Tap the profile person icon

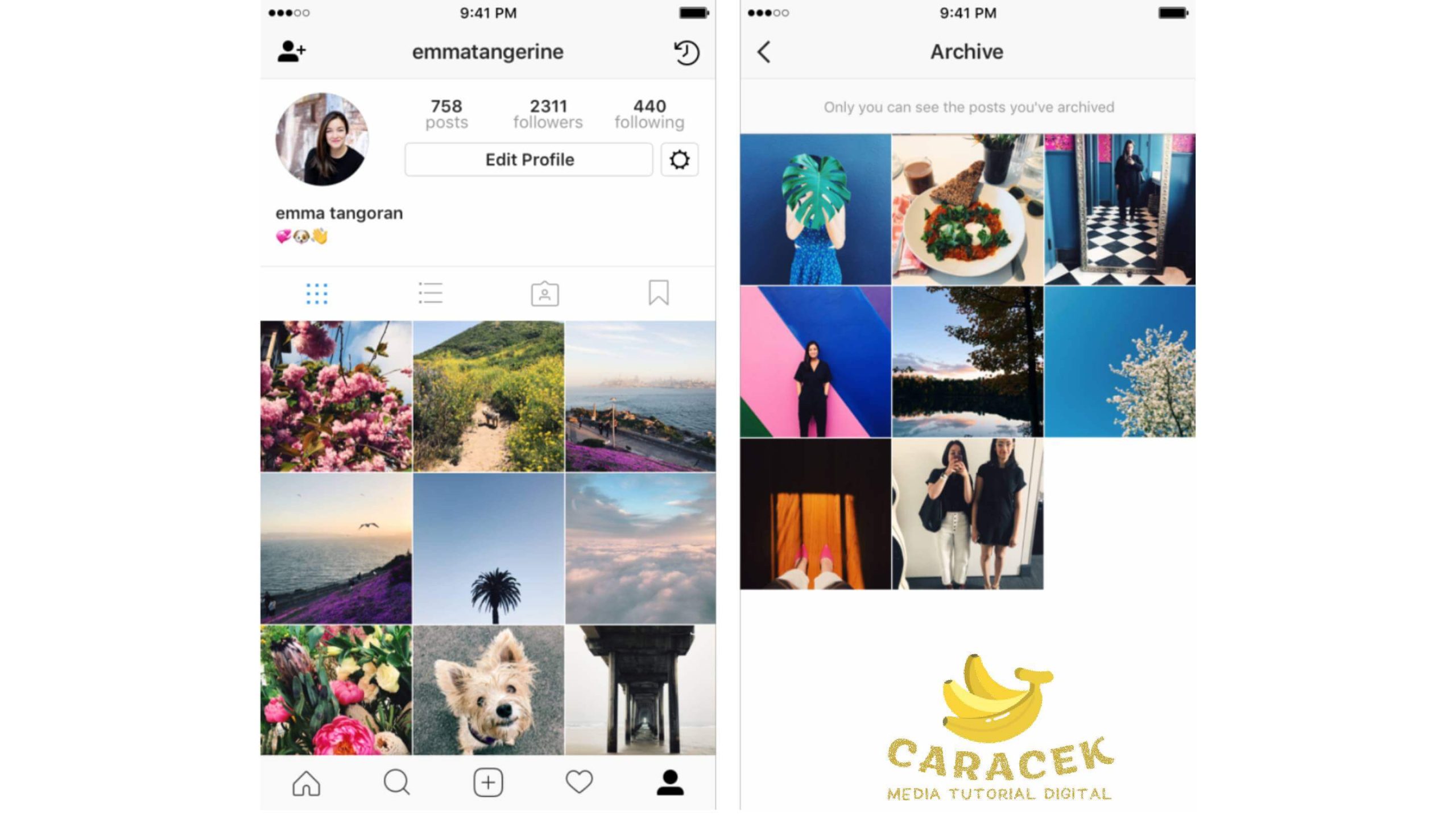click(671, 782)
